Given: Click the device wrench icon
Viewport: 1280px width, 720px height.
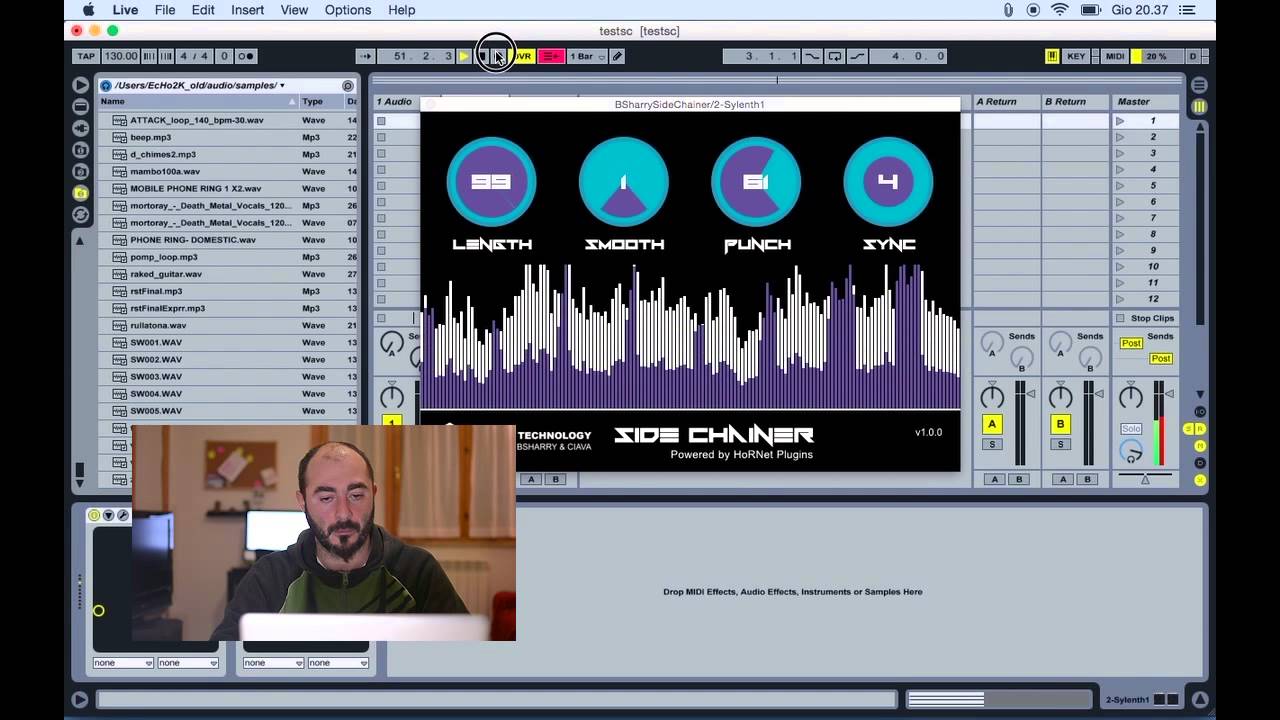Looking at the screenshot, I should click(x=123, y=515).
